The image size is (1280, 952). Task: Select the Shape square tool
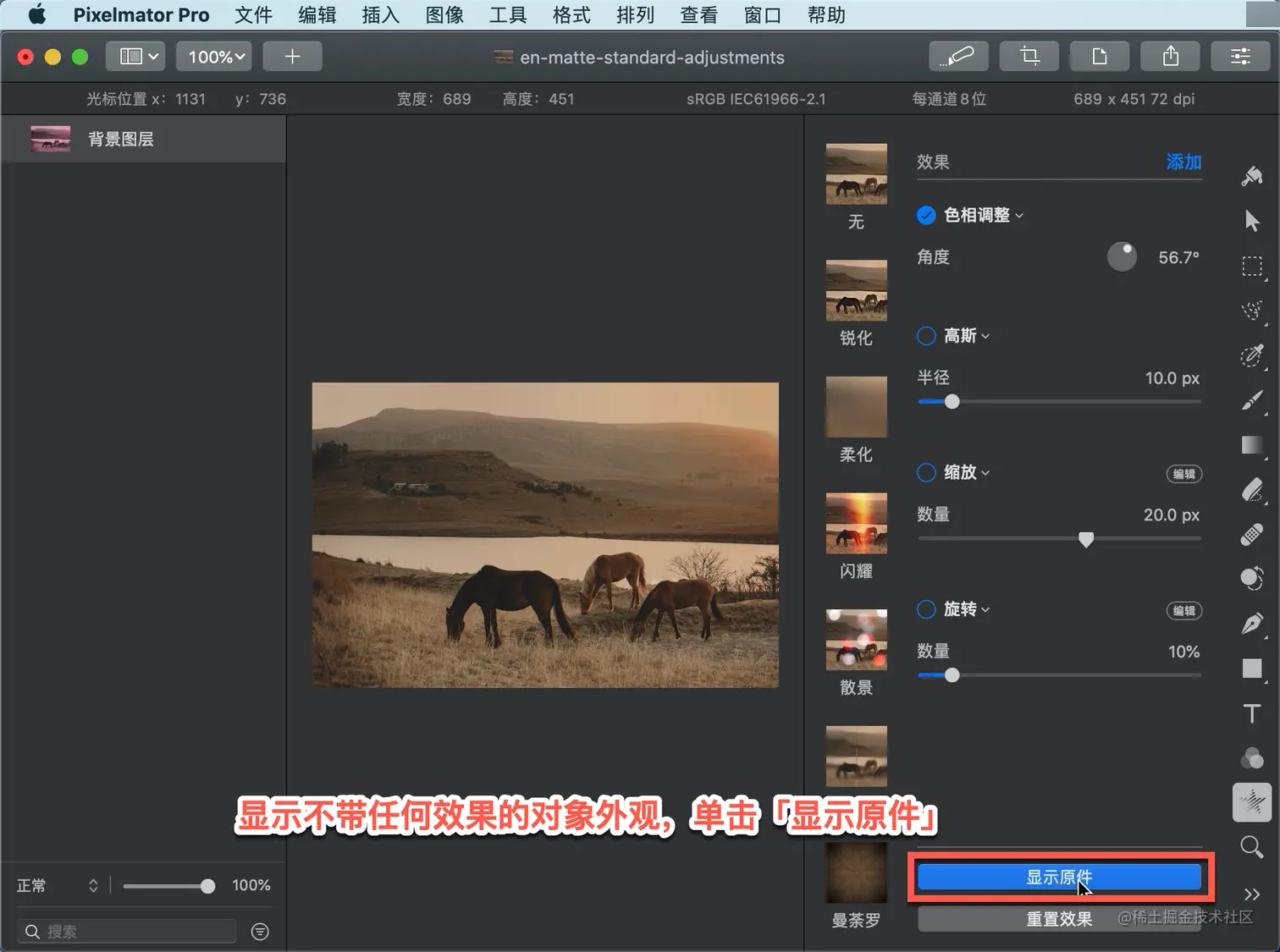[x=1252, y=669]
